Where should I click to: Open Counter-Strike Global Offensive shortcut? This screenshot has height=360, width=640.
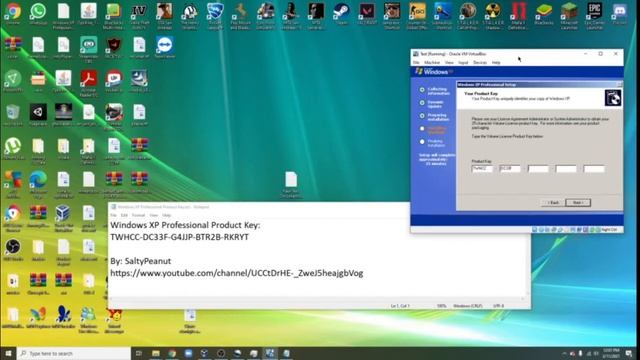pos(417,11)
